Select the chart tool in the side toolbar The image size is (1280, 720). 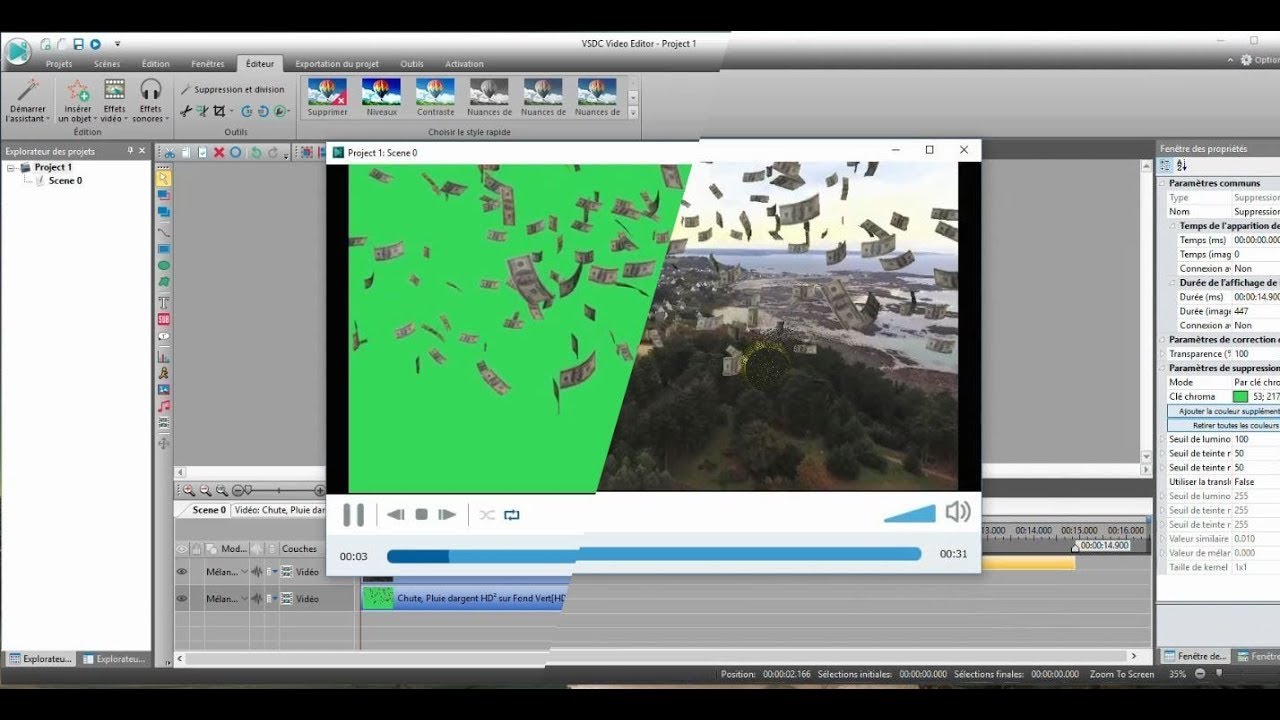pos(163,355)
